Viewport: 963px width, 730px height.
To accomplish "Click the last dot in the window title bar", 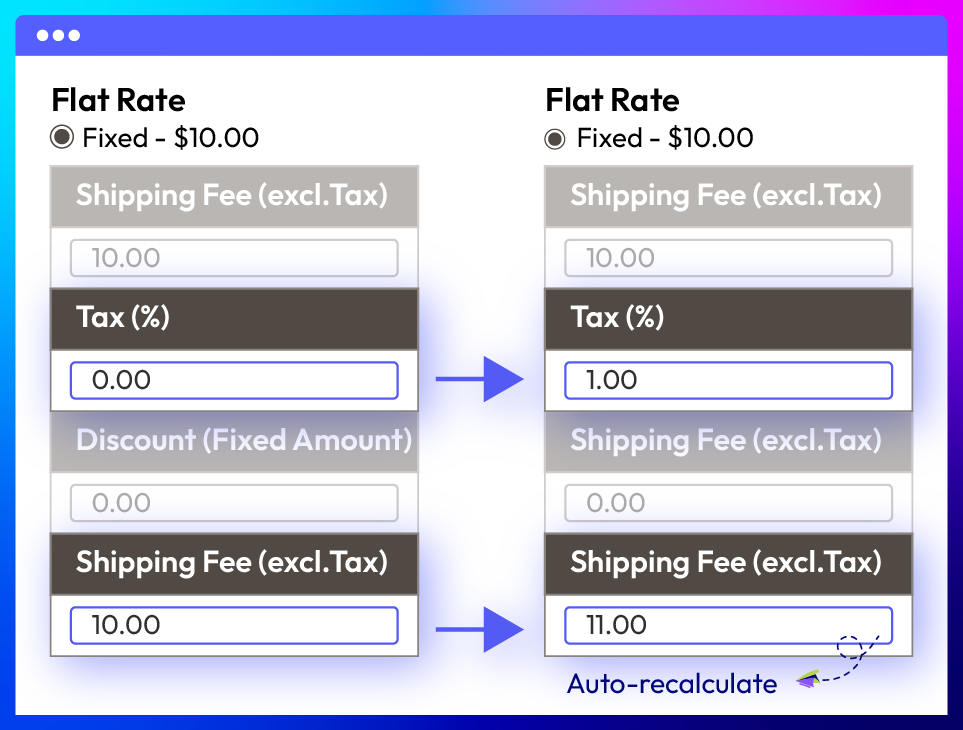I will click(74, 36).
